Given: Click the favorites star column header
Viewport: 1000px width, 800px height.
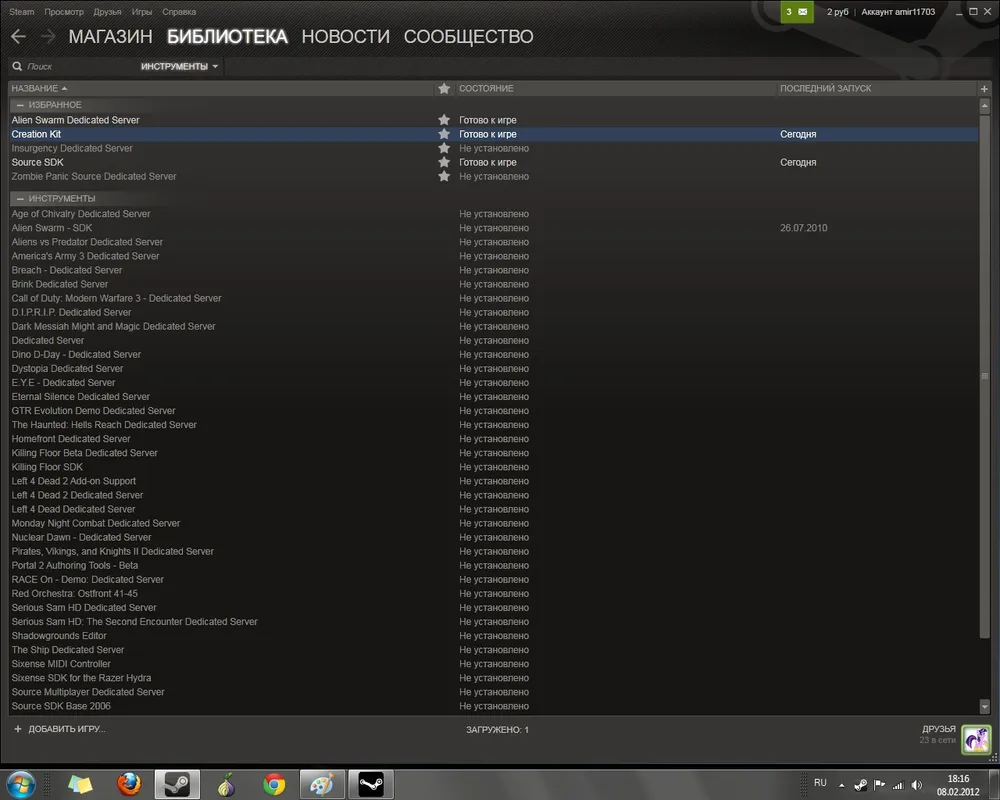Looking at the screenshot, I should [x=444, y=89].
